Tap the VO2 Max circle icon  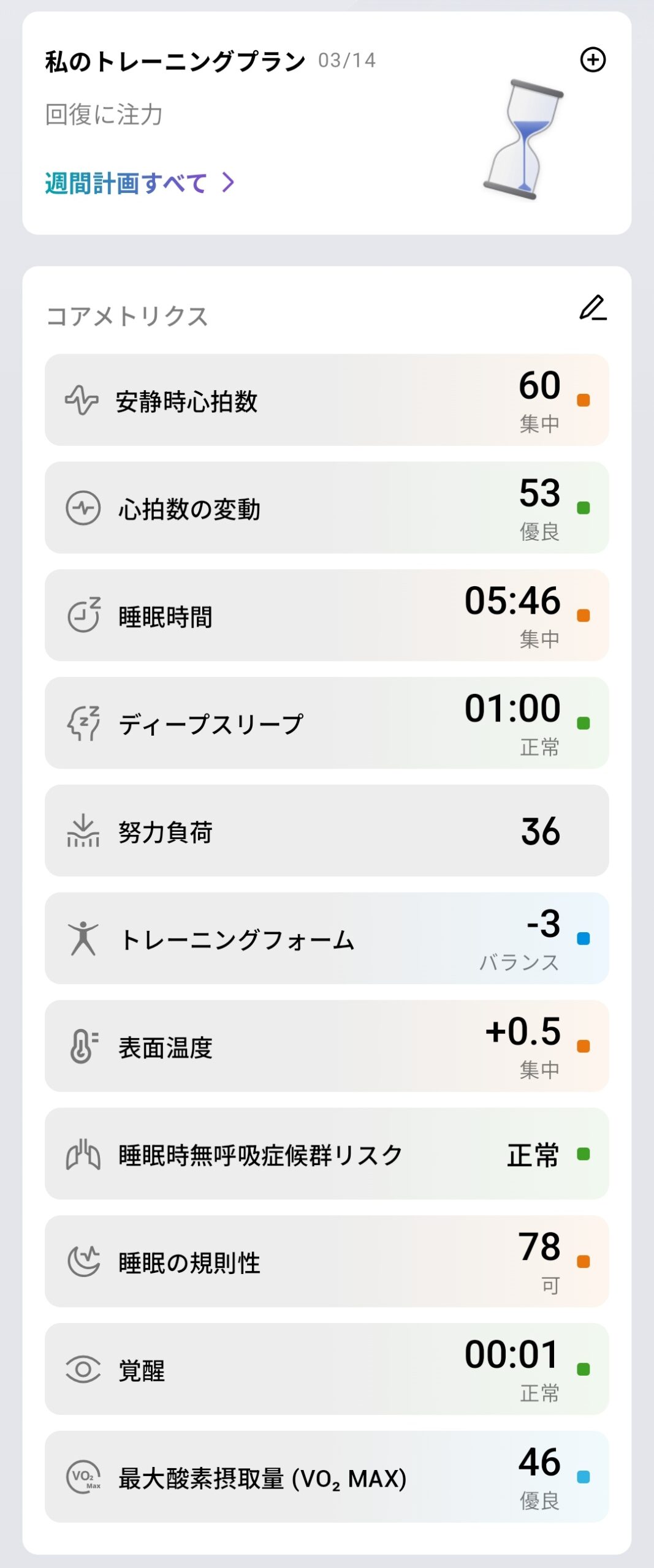[83, 1477]
